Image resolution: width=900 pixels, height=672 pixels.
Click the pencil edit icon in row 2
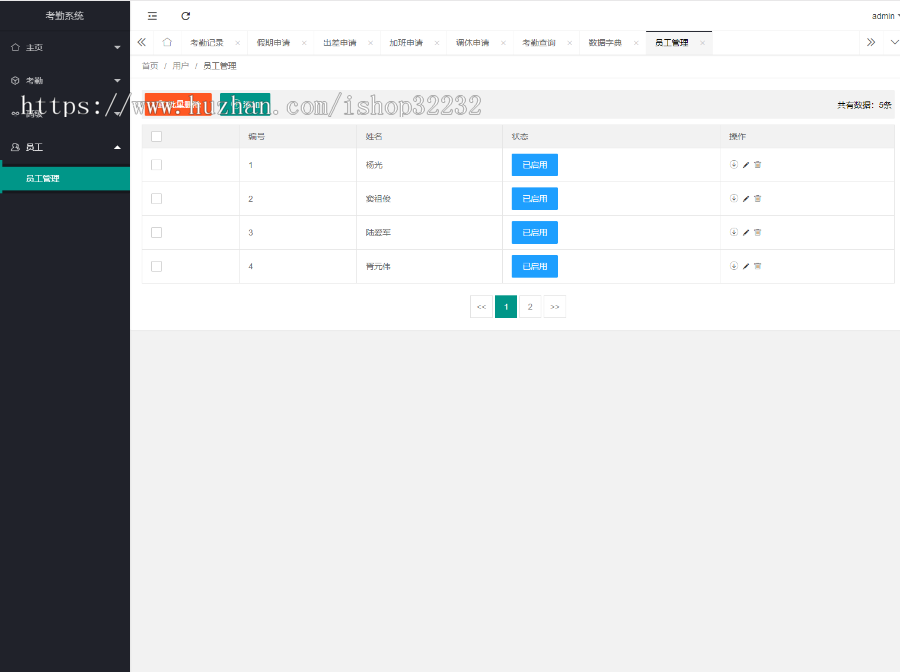click(746, 199)
